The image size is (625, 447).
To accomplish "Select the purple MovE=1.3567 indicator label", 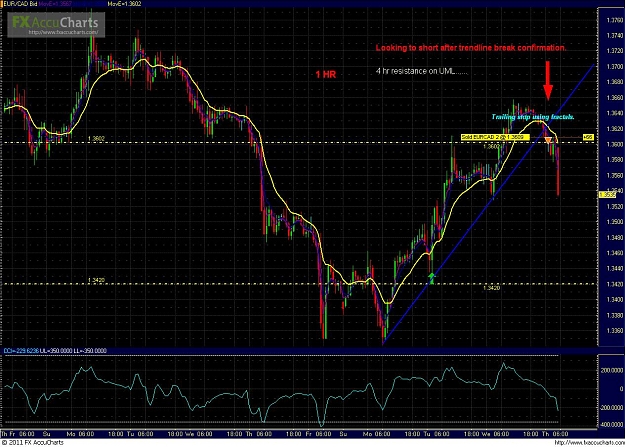I will pyautogui.click(x=56, y=4).
